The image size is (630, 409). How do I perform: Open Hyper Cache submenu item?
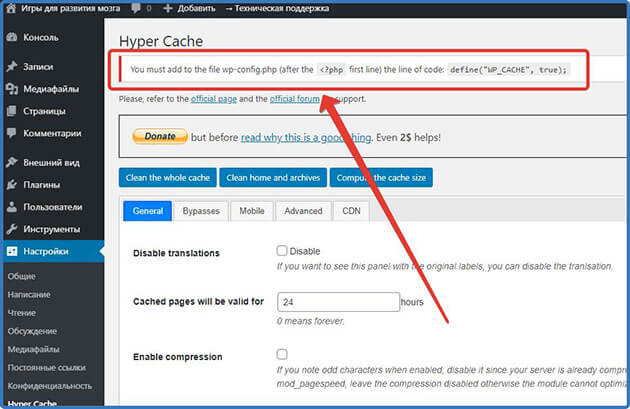32,403
